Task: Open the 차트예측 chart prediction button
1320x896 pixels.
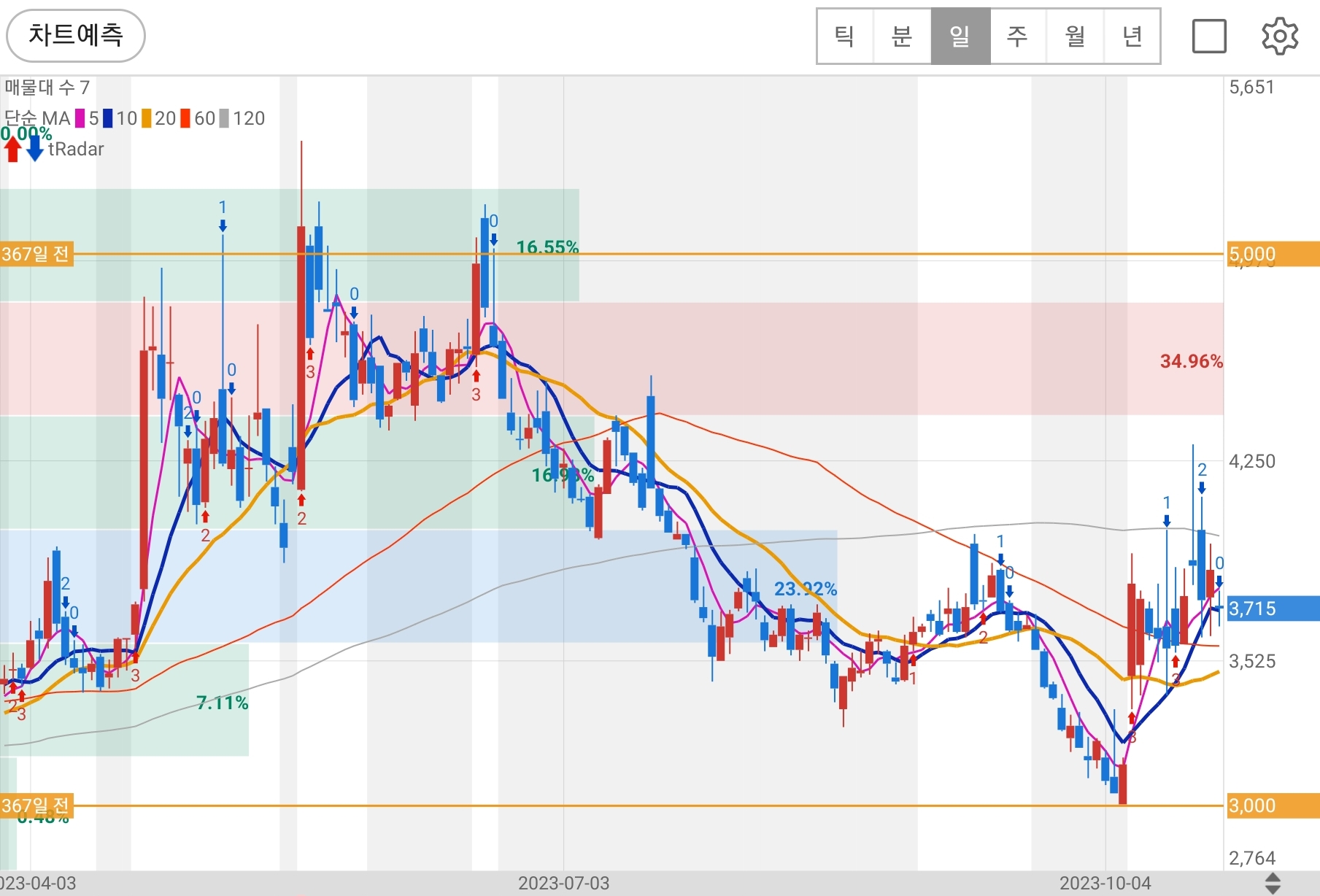Action: pos(76,35)
